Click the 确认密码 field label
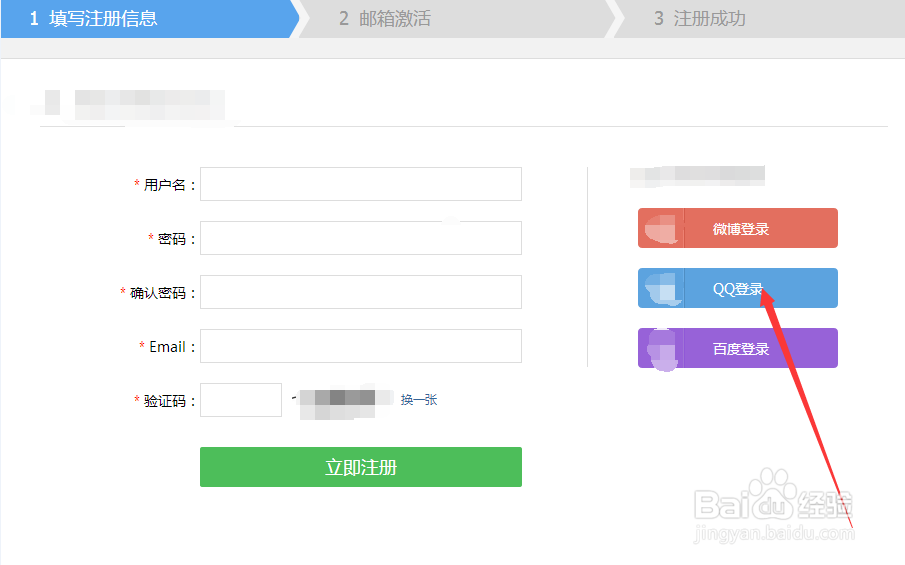This screenshot has width=905, height=565. [158, 293]
